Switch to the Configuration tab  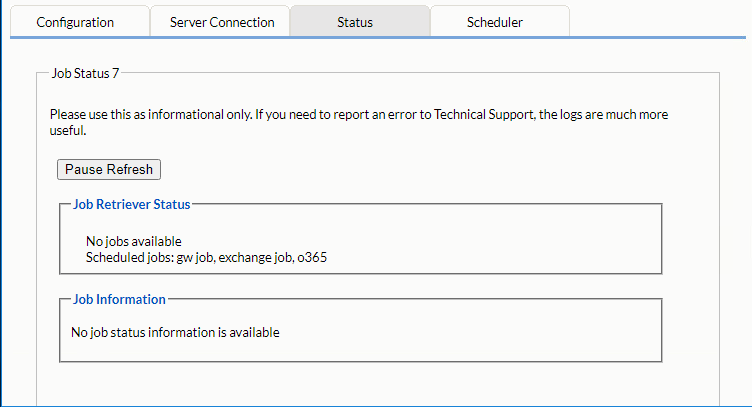click(75, 22)
